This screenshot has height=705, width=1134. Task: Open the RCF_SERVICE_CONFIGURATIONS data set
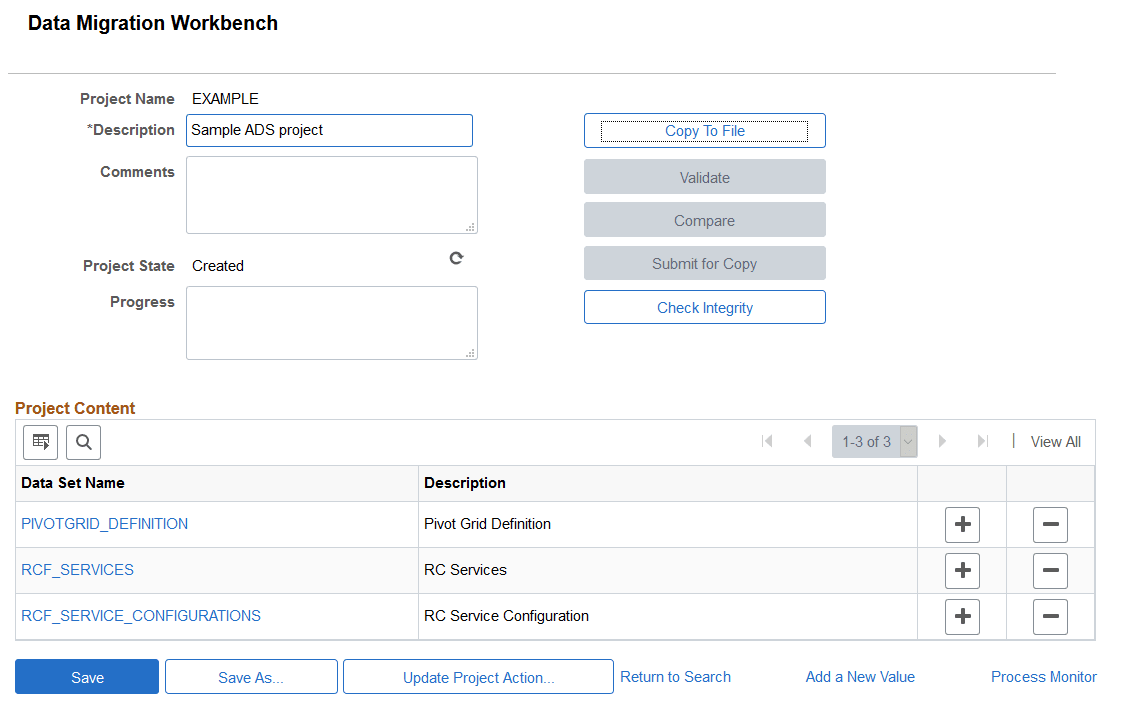tap(140, 616)
